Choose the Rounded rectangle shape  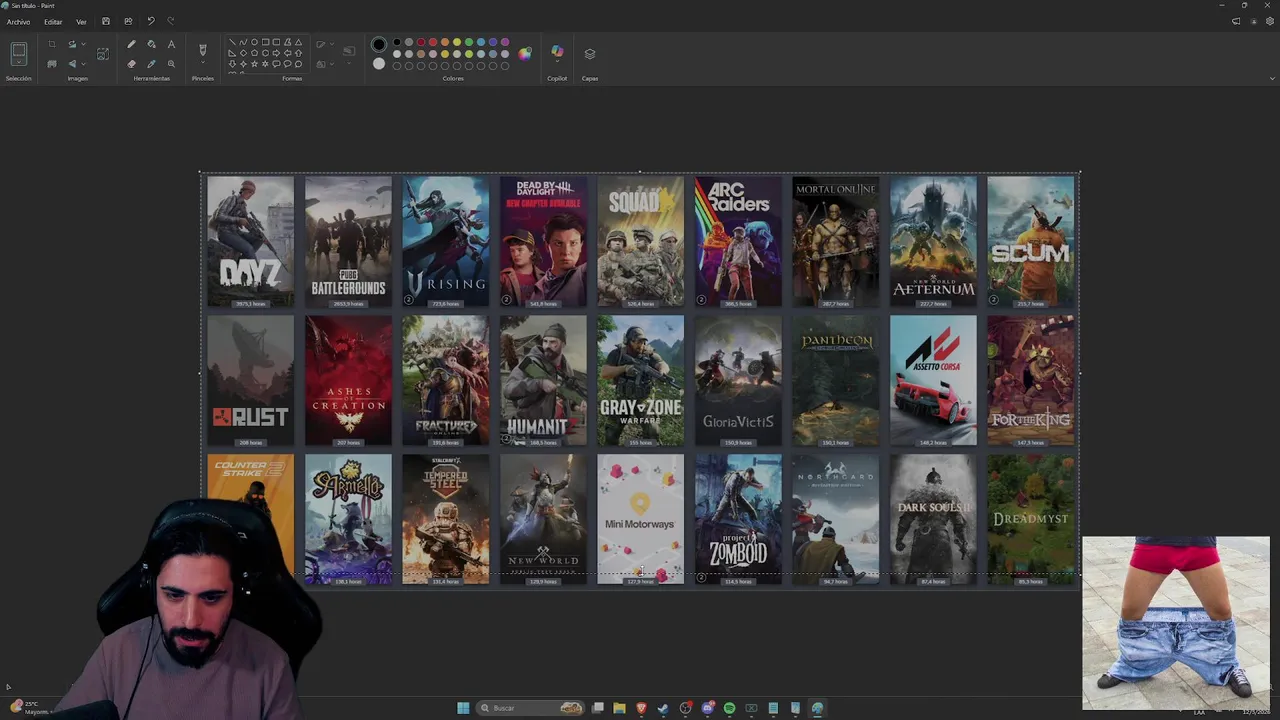[276, 41]
